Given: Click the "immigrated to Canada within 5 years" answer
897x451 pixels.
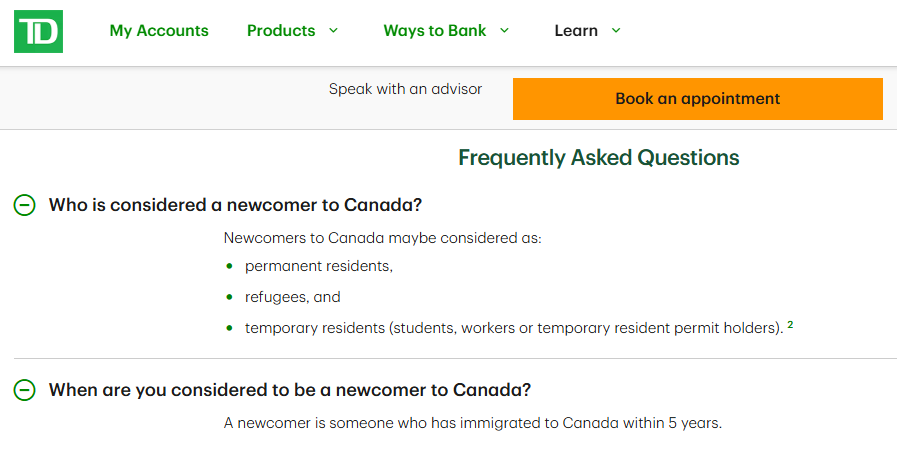Looking at the screenshot, I should [472, 423].
